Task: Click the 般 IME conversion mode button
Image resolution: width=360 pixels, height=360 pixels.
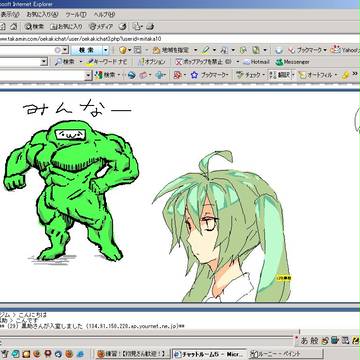Action: [314, 340]
